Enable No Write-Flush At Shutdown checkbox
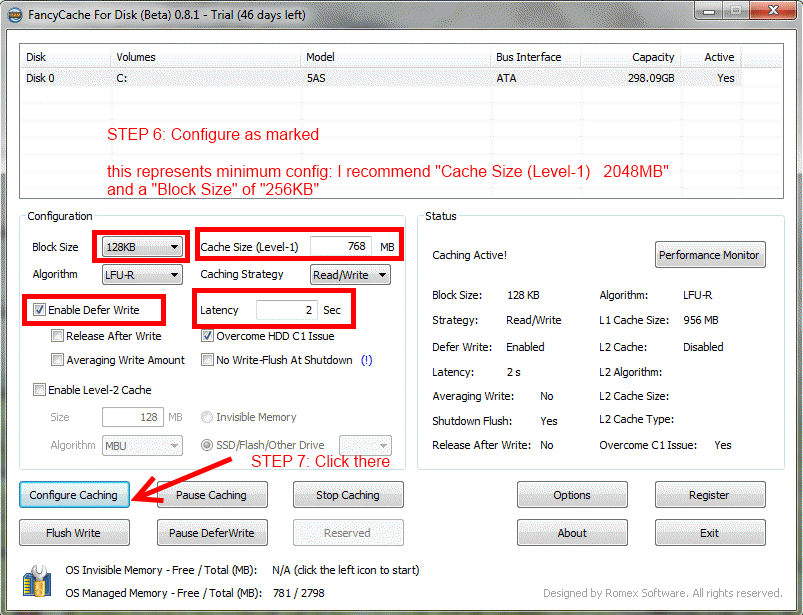 point(207,360)
